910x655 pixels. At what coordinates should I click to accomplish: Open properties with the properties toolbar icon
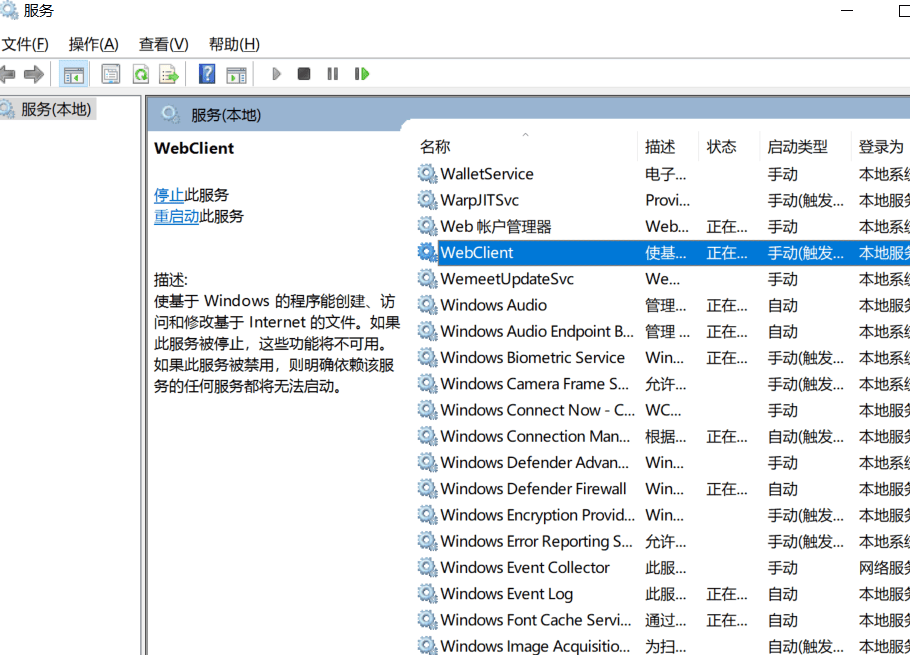point(108,73)
